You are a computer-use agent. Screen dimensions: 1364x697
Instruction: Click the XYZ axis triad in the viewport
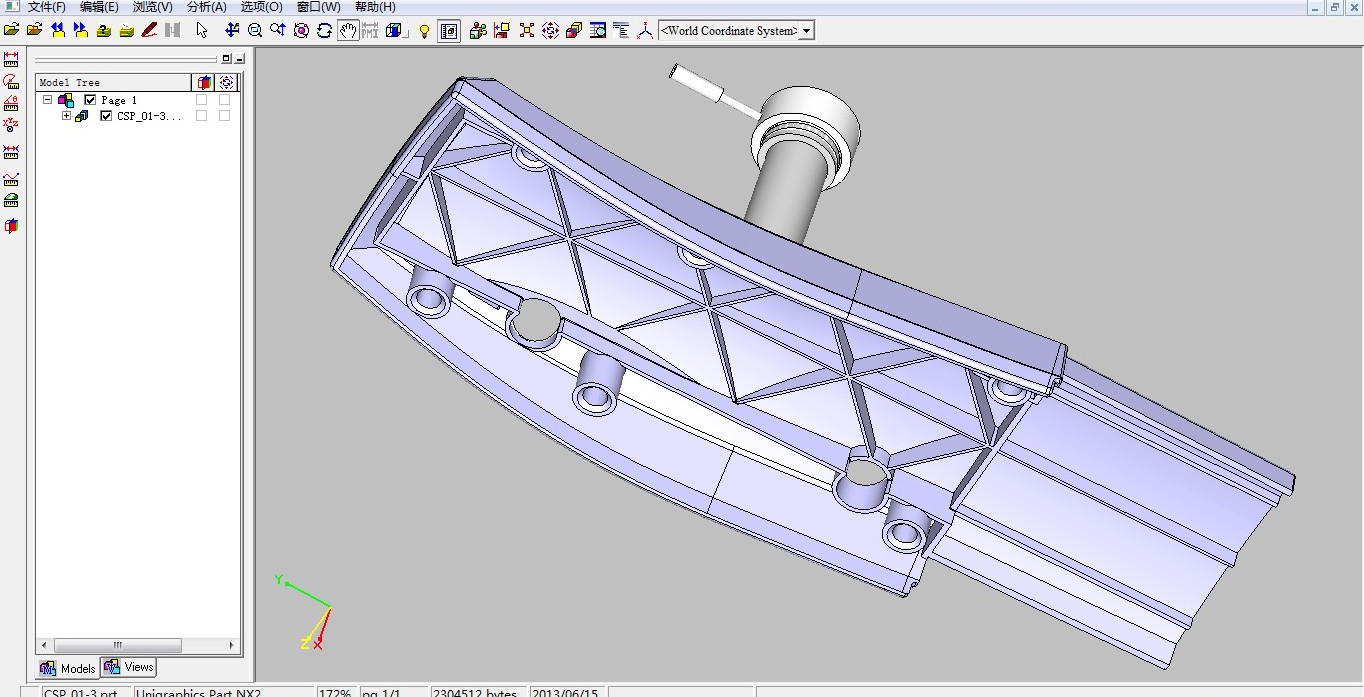(303, 613)
